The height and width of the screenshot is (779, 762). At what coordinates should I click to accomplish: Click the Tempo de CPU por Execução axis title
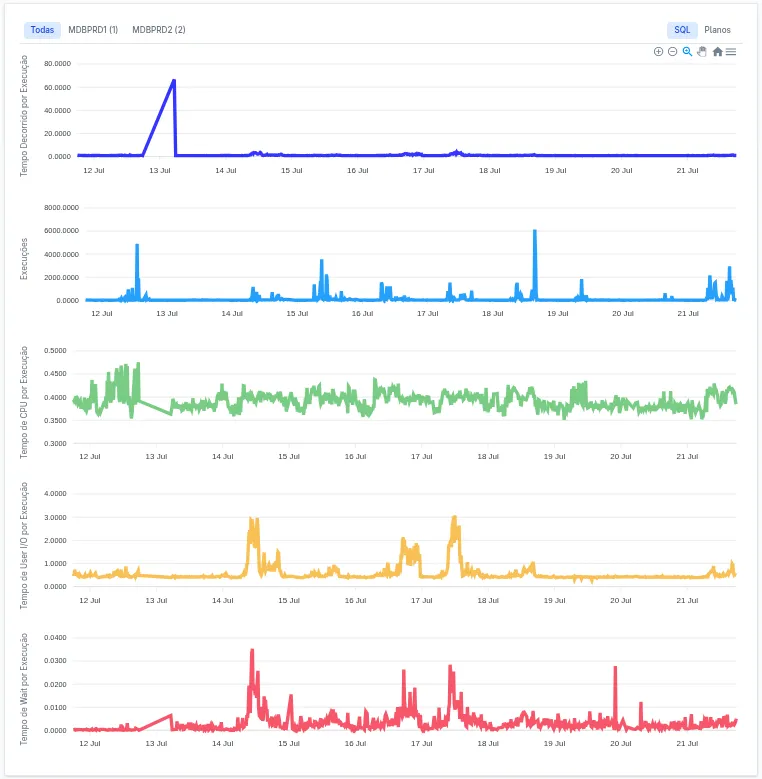point(25,402)
